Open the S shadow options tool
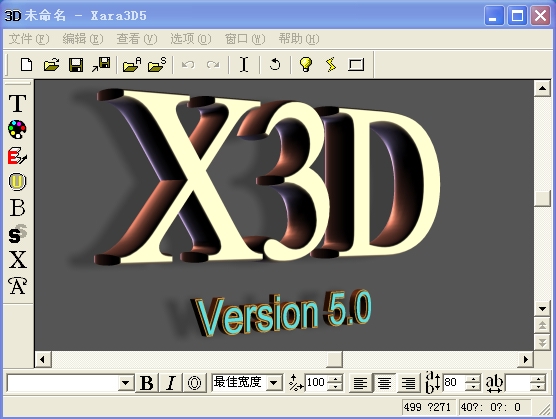 point(17,234)
